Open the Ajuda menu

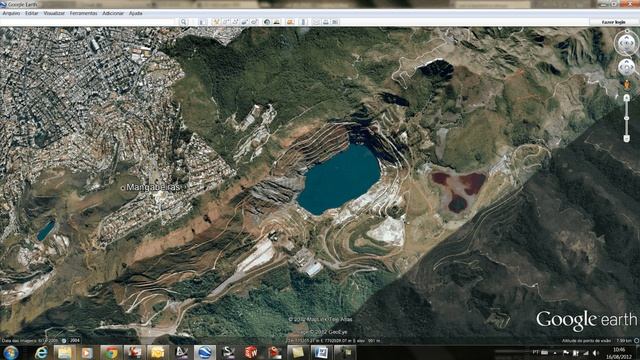[x=136, y=13]
